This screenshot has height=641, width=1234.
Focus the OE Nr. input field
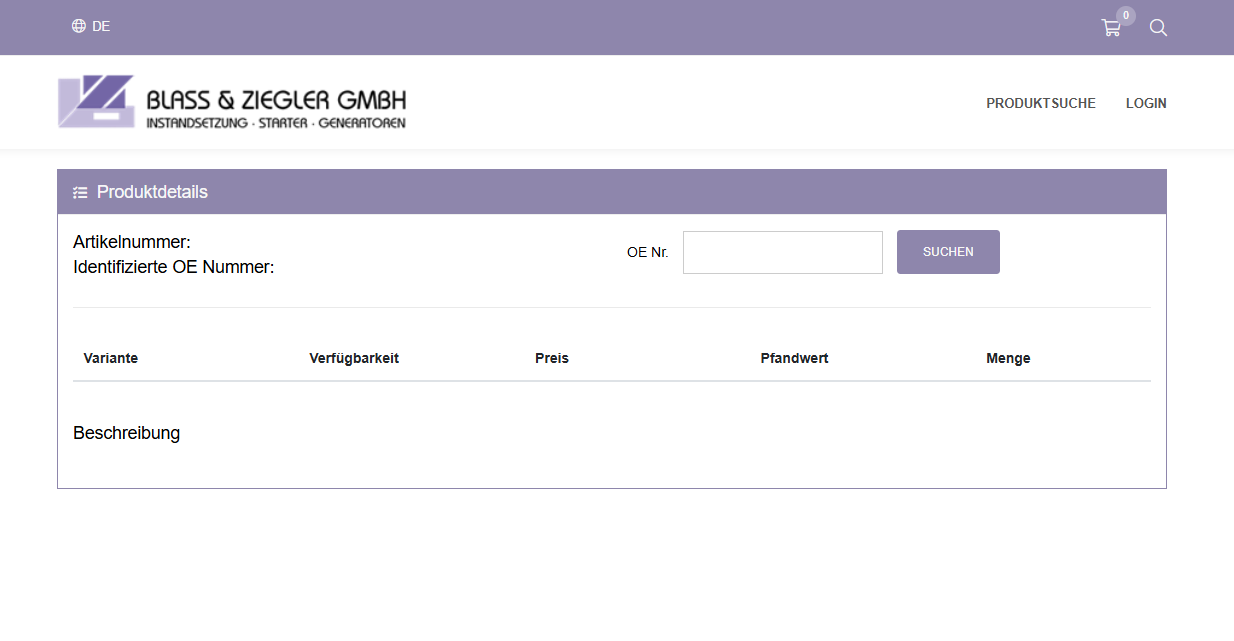click(782, 252)
